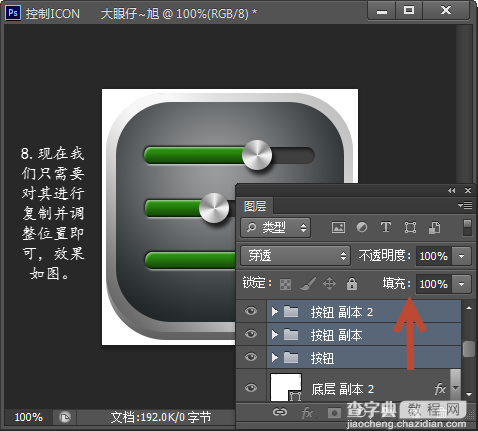Click the folder icon of 按钮 副本
This screenshot has width=478, height=431.
click(x=291, y=334)
